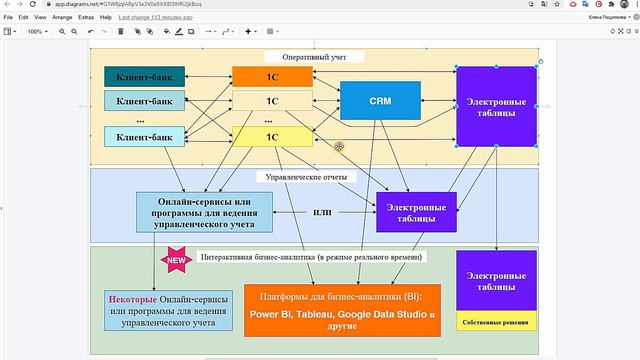Screen dimensions: 640x360
Task: Toggle shadow with the rectangle icon
Action: [191, 31]
